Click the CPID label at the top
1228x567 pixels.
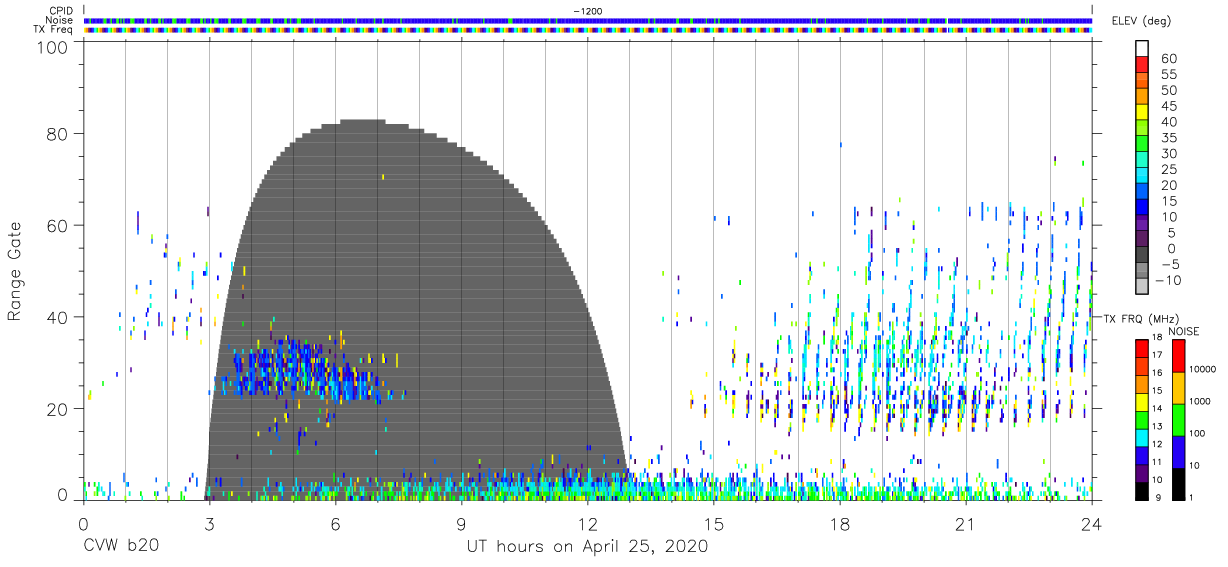coord(61,11)
